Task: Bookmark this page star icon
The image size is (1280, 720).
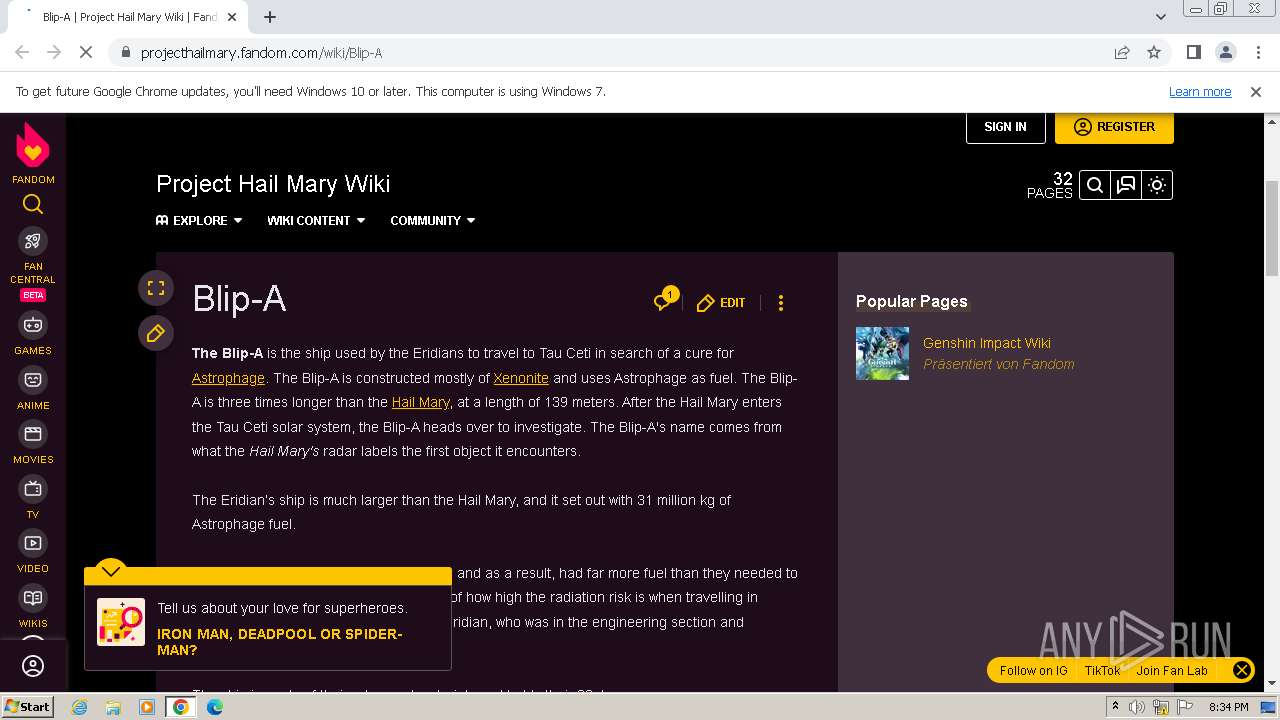Action: [x=1154, y=53]
